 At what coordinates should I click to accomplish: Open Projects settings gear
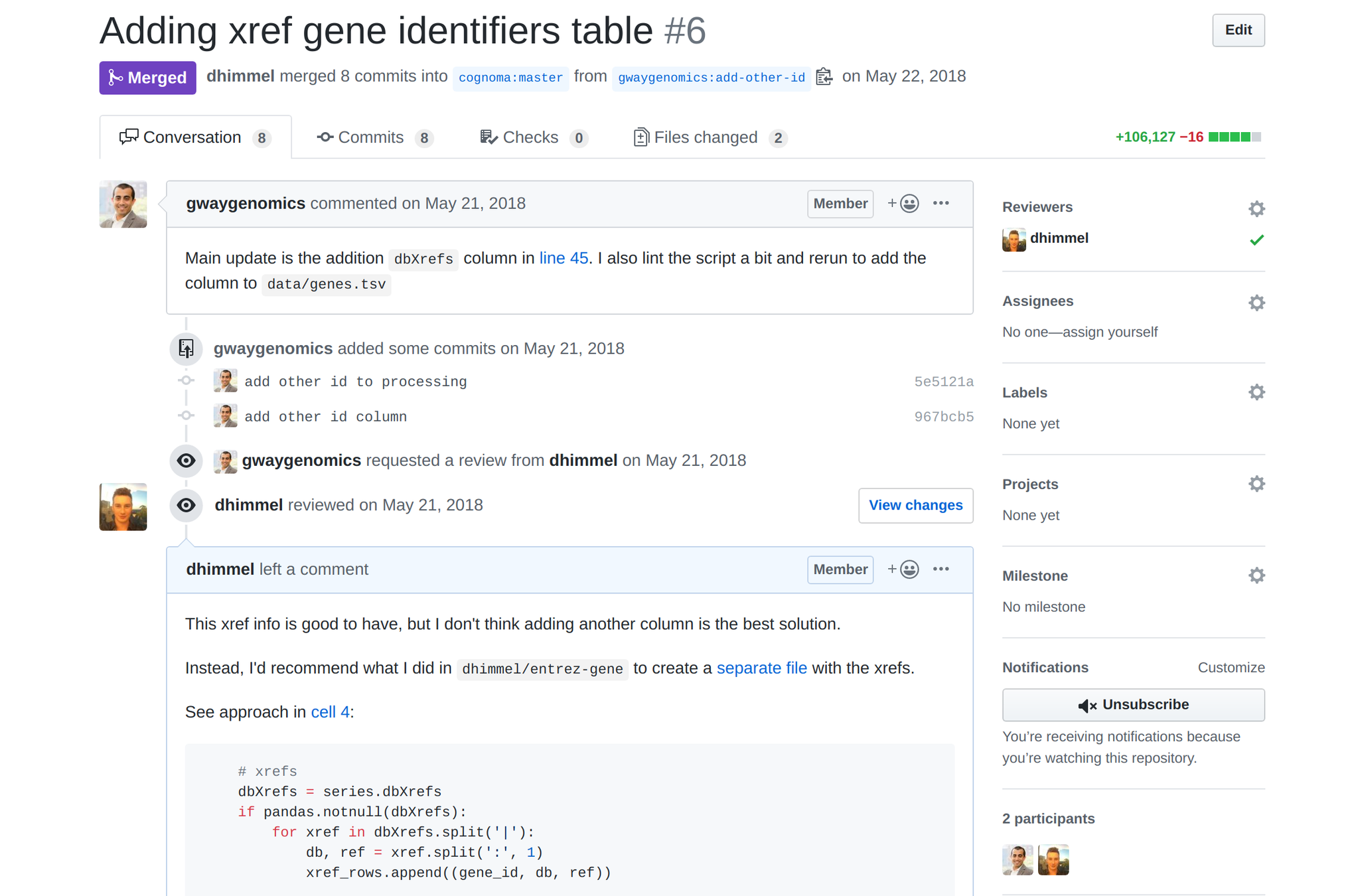point(1256,484)
